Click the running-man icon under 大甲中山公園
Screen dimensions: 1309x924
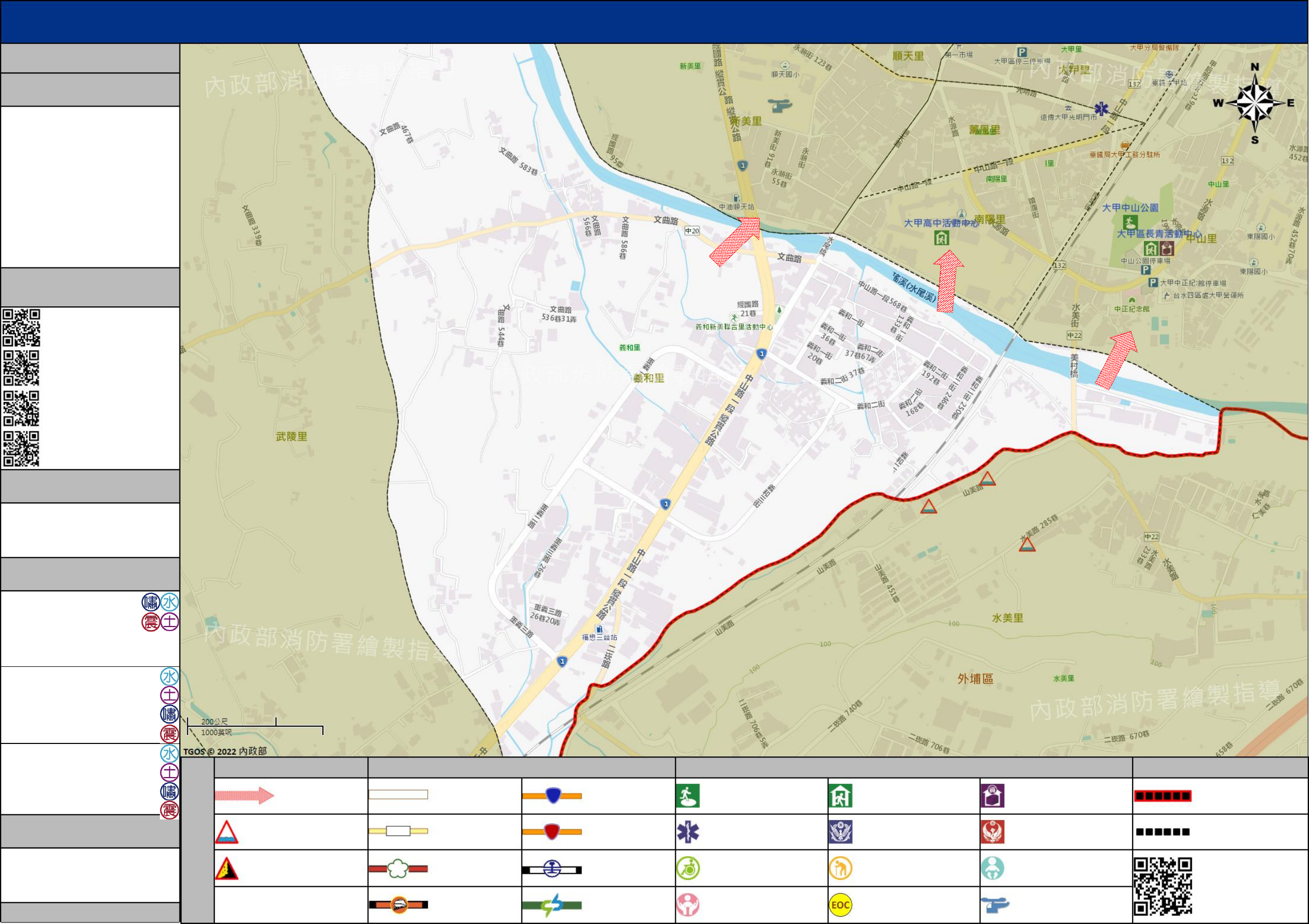(x=1130, y=222)
